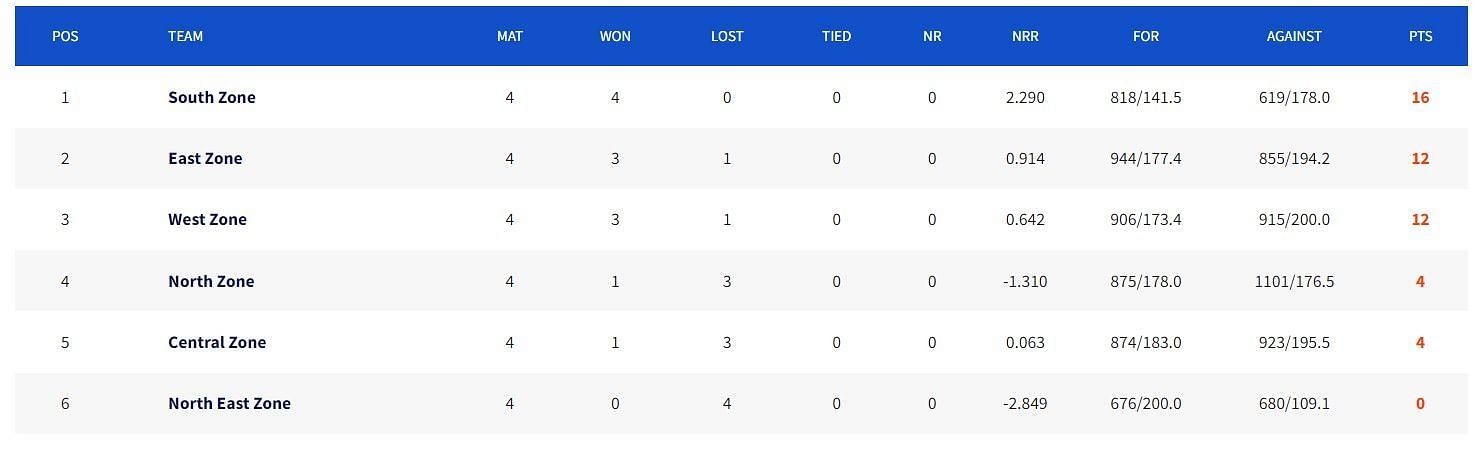Select North East Zone's -2.849 NRR
1482x457 pixels.
1025,403
